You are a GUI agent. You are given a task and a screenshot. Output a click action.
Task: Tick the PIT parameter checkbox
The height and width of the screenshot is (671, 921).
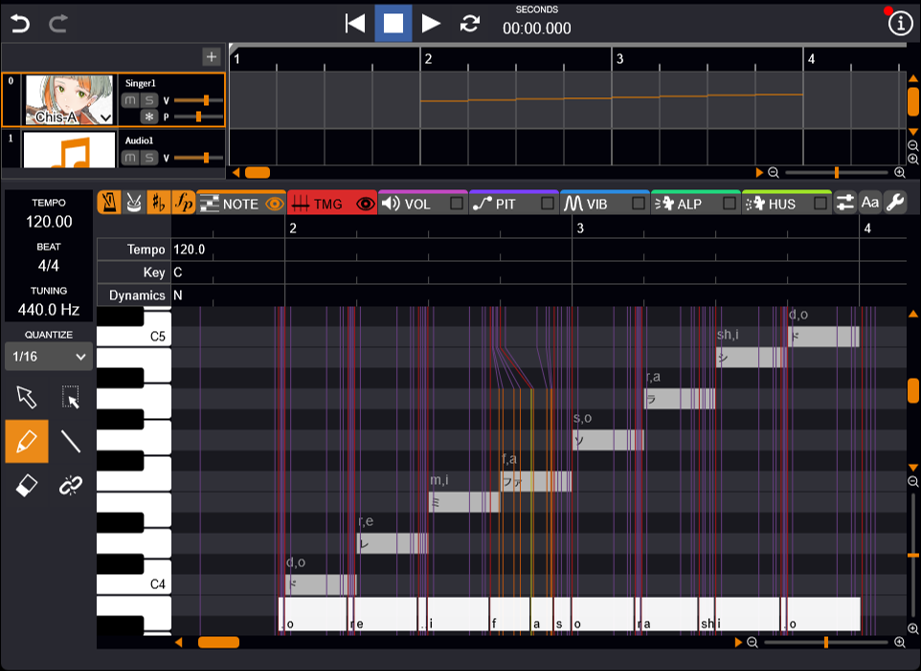tap(547, 203)
